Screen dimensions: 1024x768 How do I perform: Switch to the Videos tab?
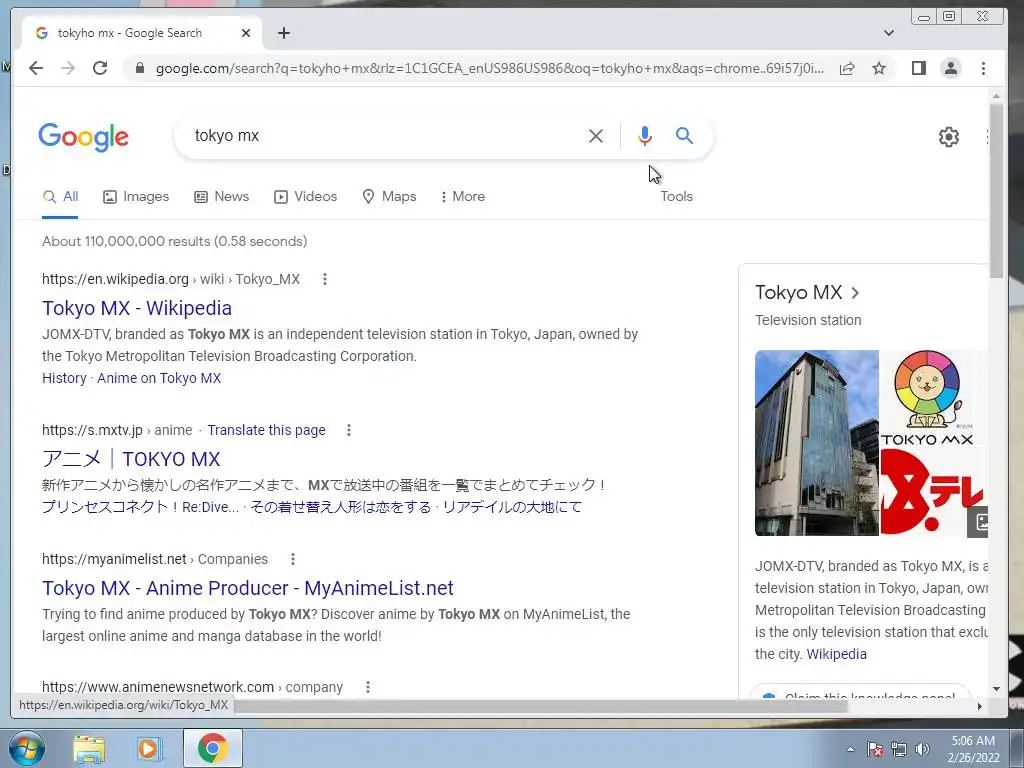[305, 197]
